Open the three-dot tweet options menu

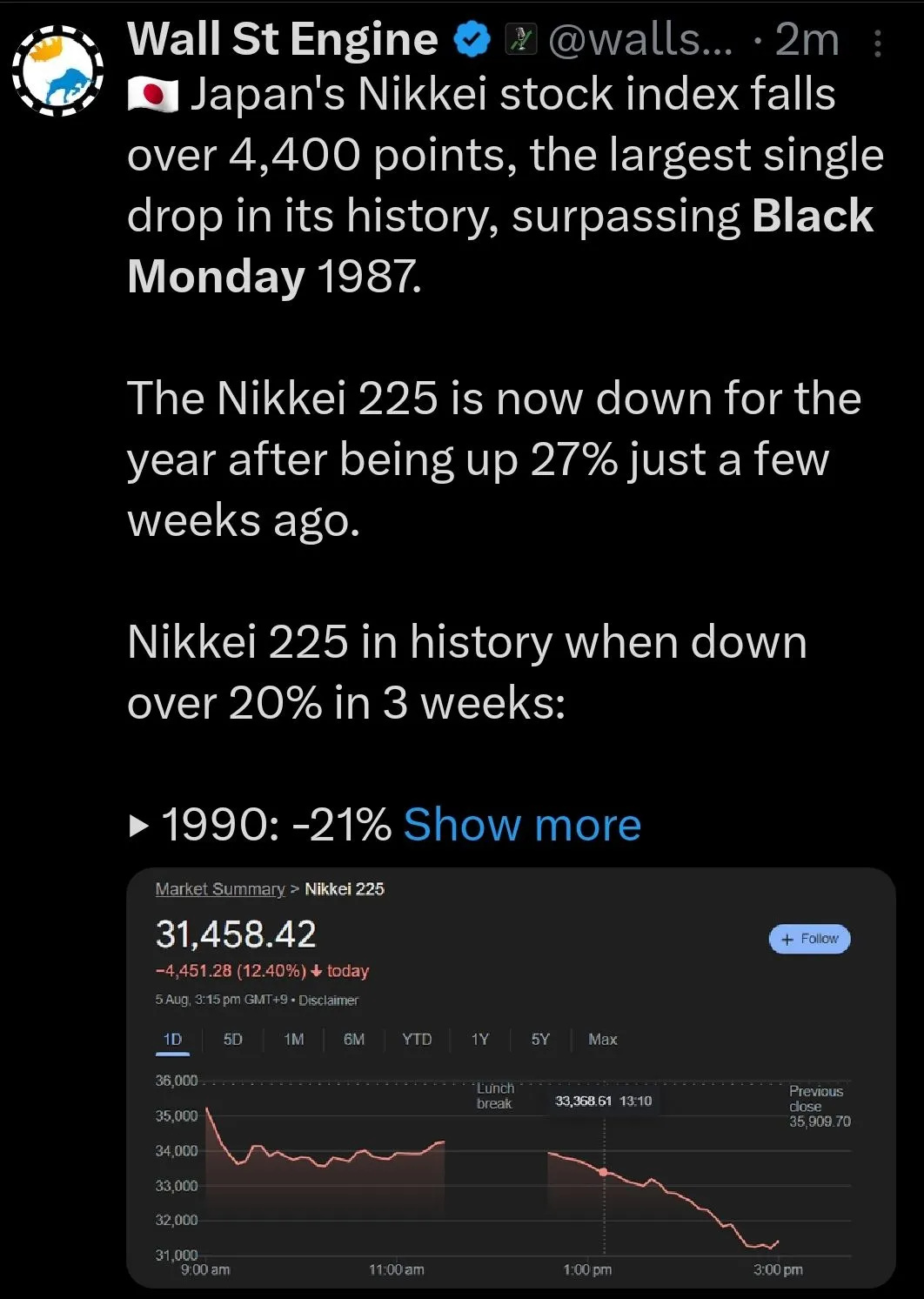(x=877, y=43)
